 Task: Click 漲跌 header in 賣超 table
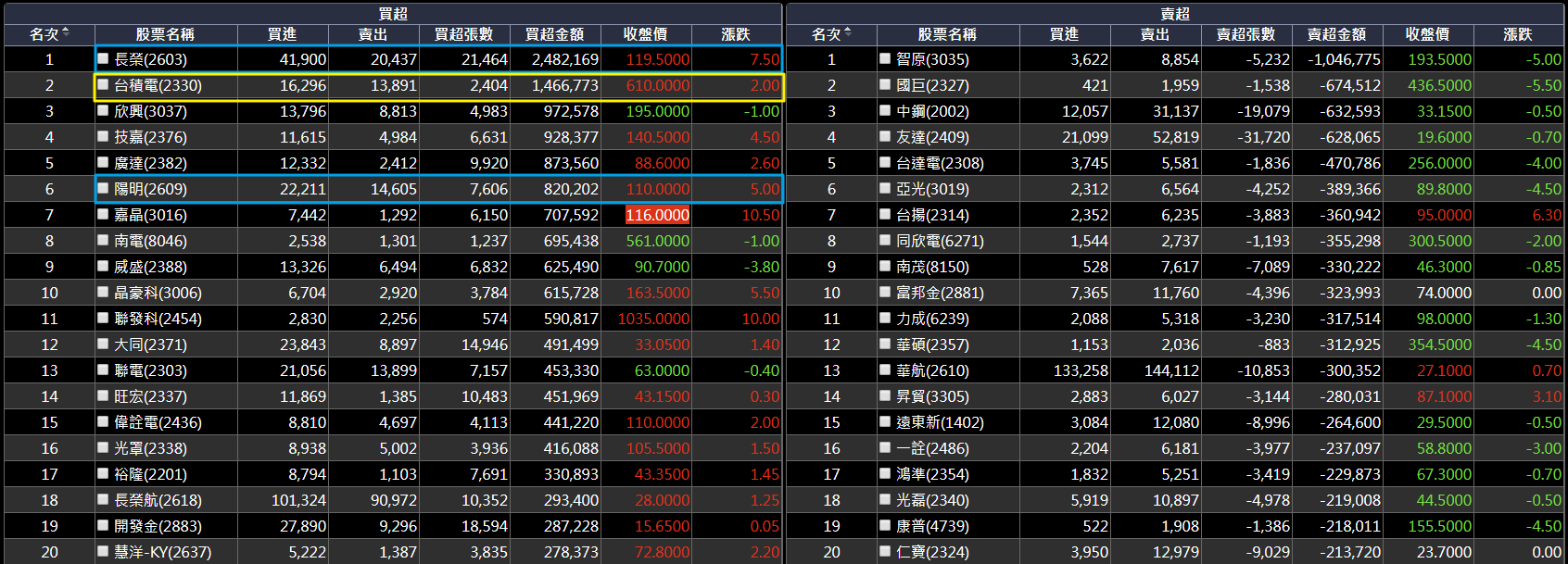(1518, 34)
